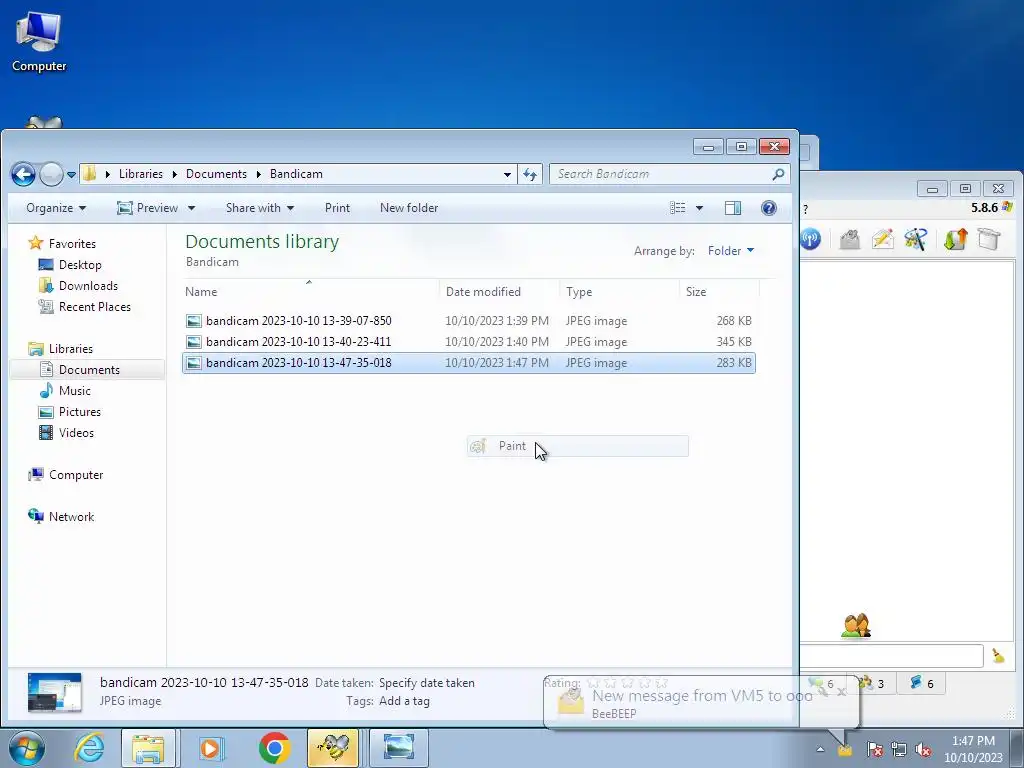Select Downloads under Favorites
The height and width of the screenshot is (768, 1024).
[88, 285]
